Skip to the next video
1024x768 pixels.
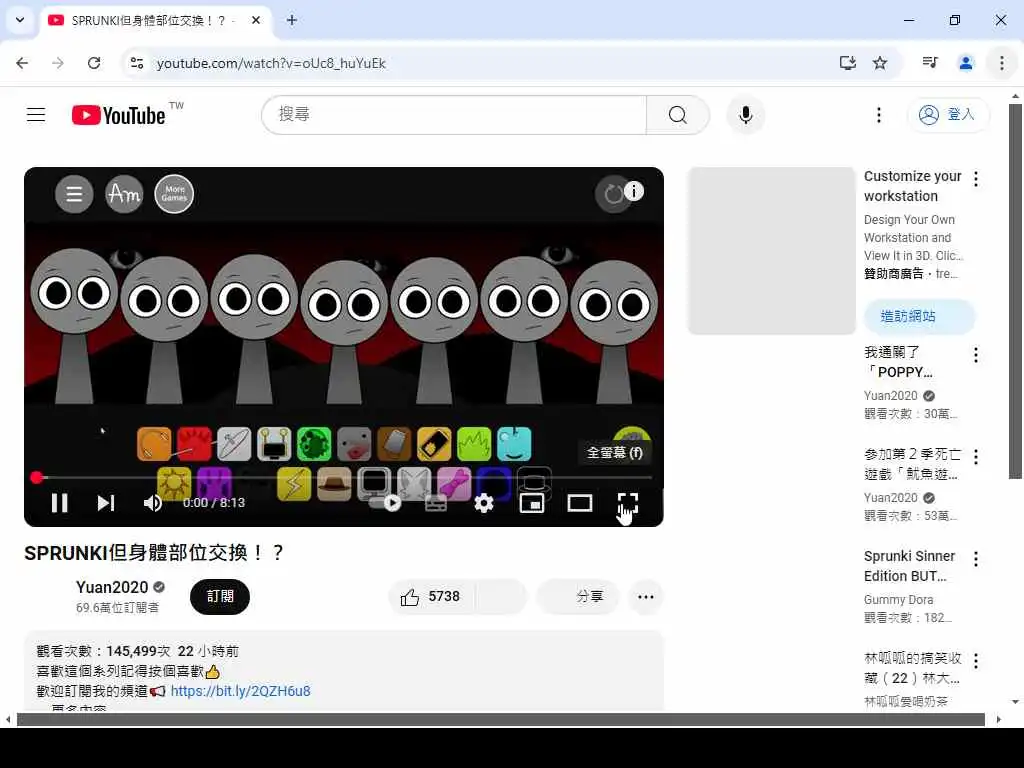pos(106,503)
